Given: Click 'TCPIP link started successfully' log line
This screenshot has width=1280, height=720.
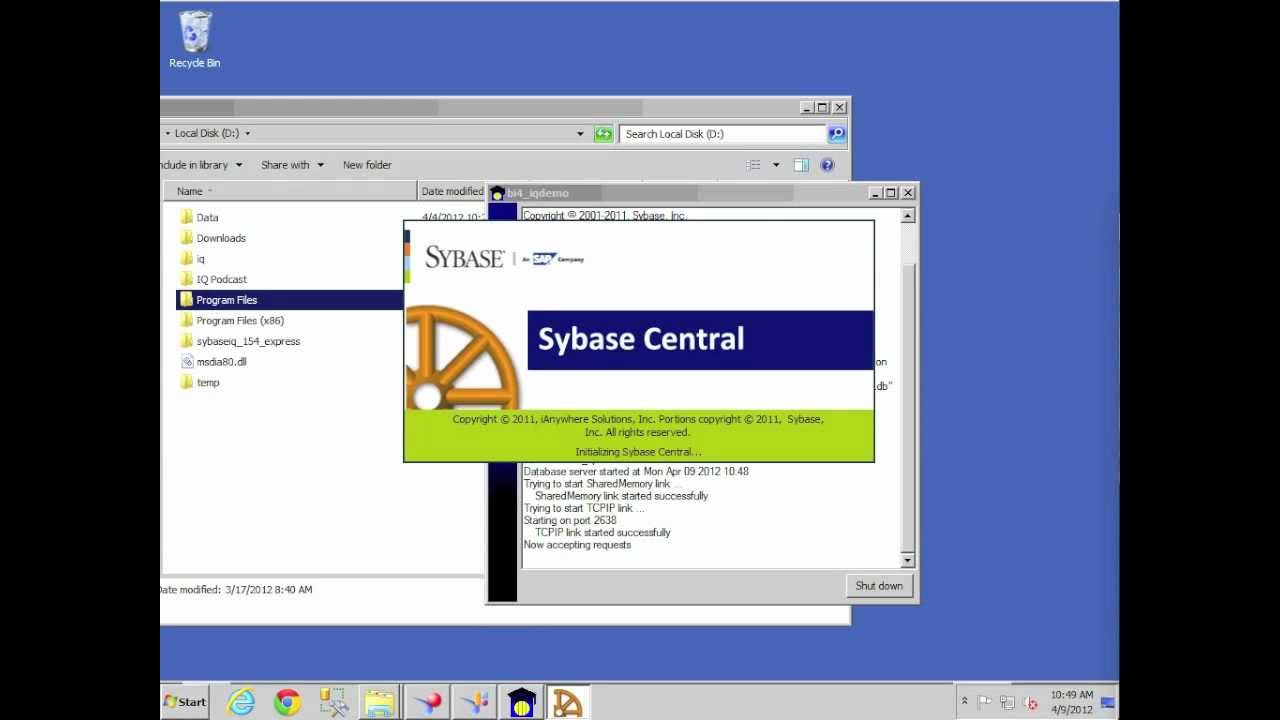Looking at the screenshot, I should click(x=603, y=533).
